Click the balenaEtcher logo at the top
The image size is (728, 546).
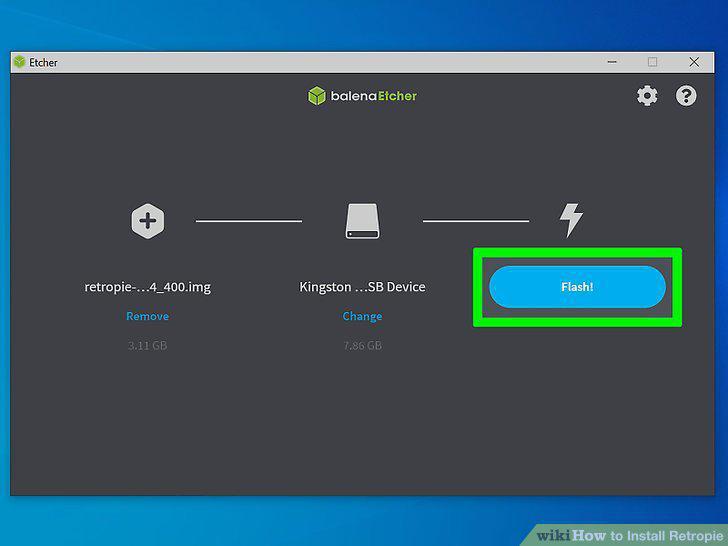click(x=363, y=96)
